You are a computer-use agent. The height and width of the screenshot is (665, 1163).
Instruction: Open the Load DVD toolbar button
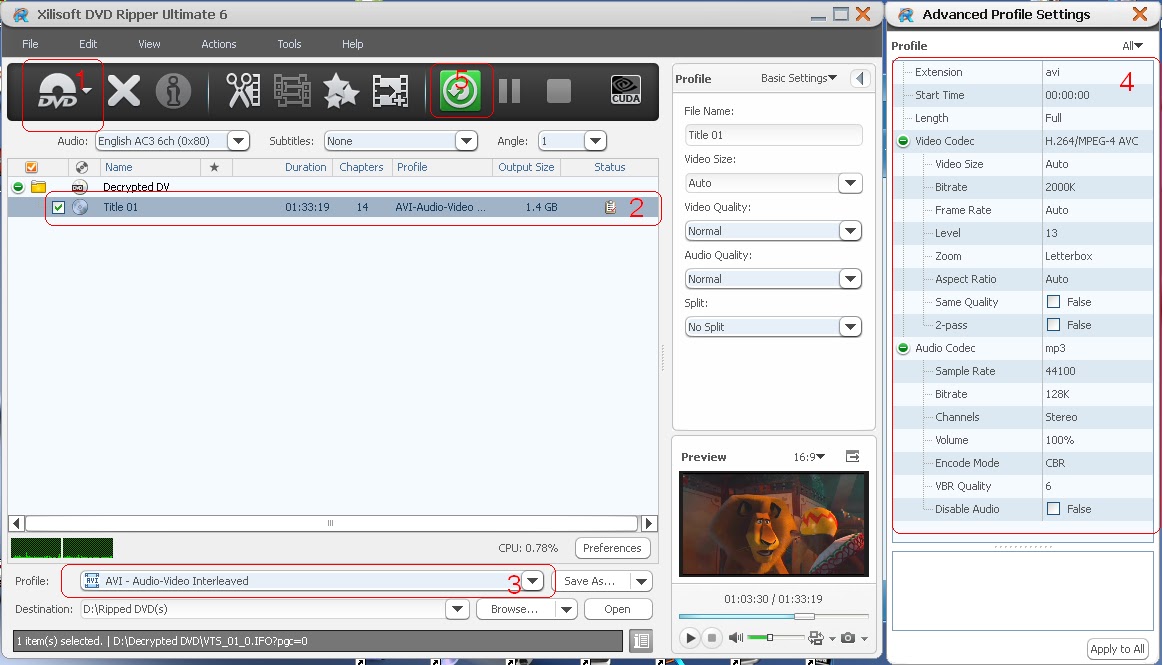(x=59, y=91)
